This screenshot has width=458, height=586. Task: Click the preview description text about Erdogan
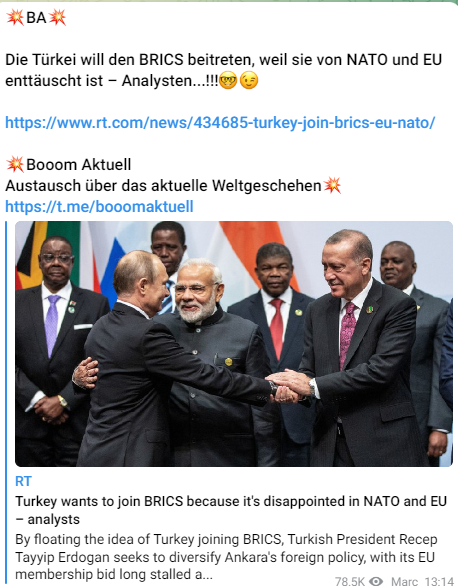226,557
